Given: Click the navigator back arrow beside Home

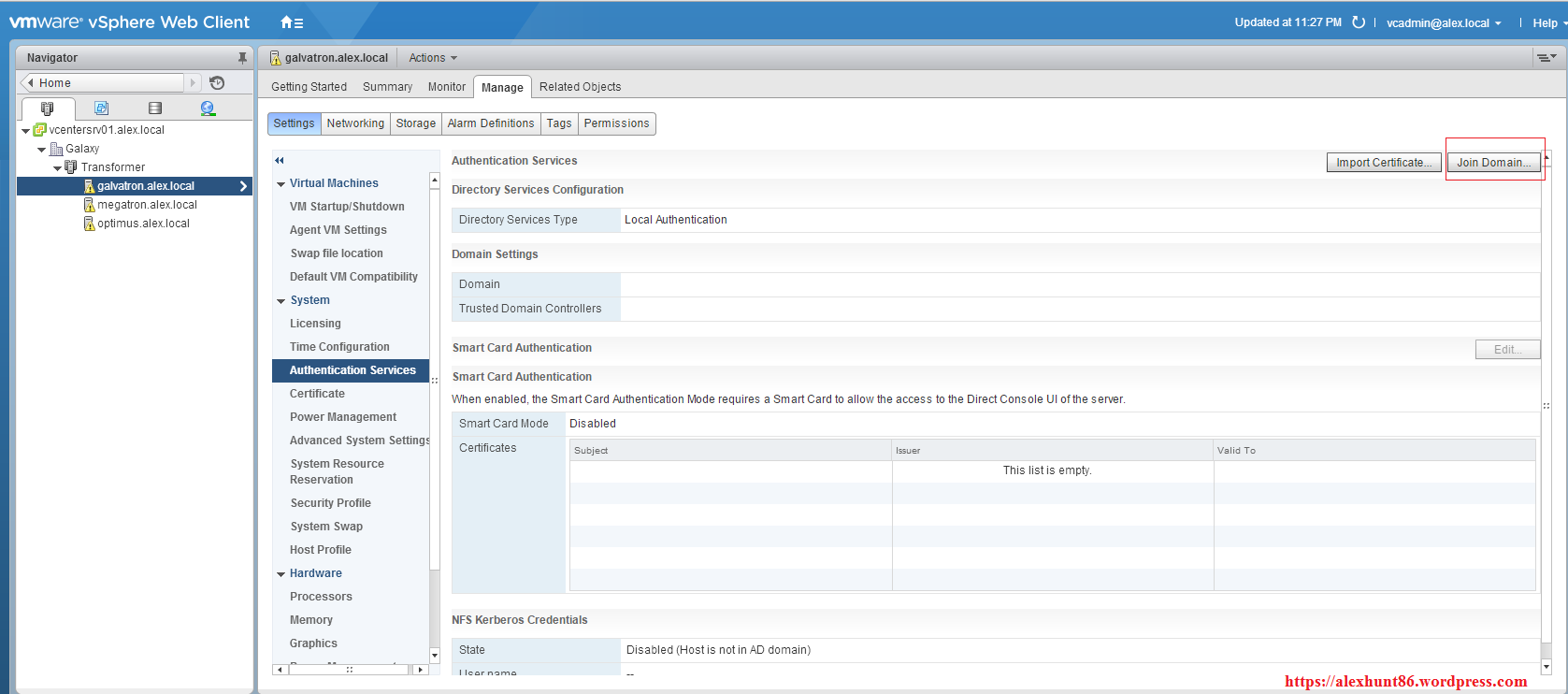Looking at the screenshot, I should click(x=31, y=82).
